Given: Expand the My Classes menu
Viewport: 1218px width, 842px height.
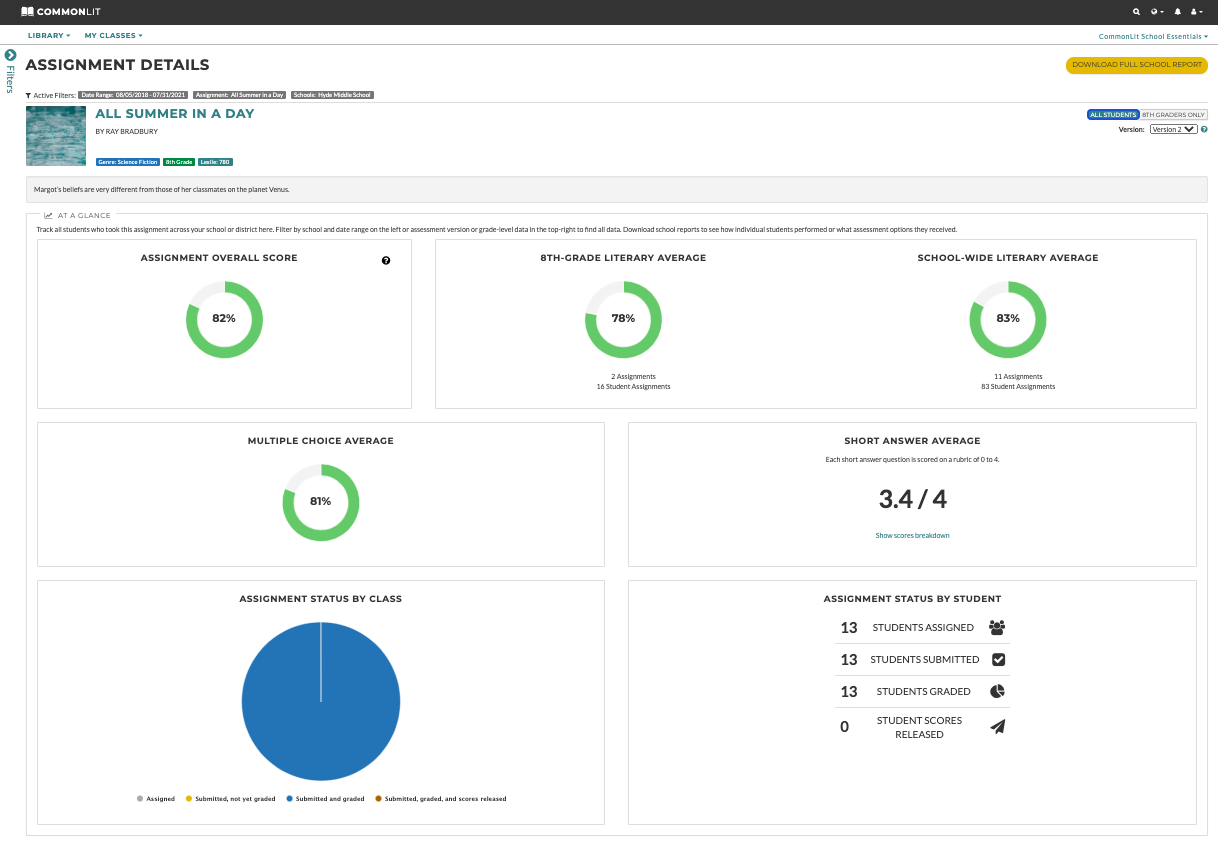Looking at the screenshot, I should coord(113,36).
